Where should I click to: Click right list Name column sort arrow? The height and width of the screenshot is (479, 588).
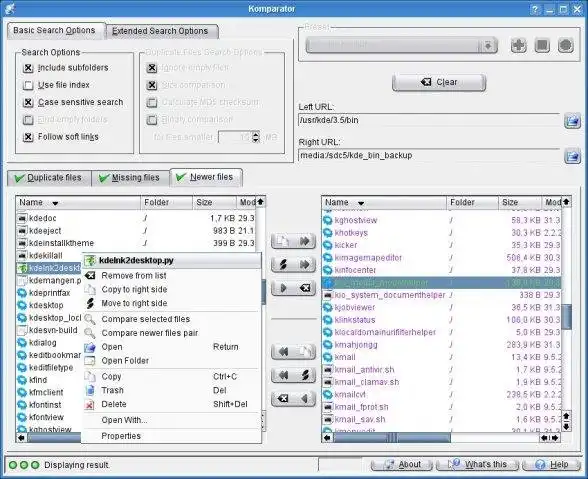(361, 203)
